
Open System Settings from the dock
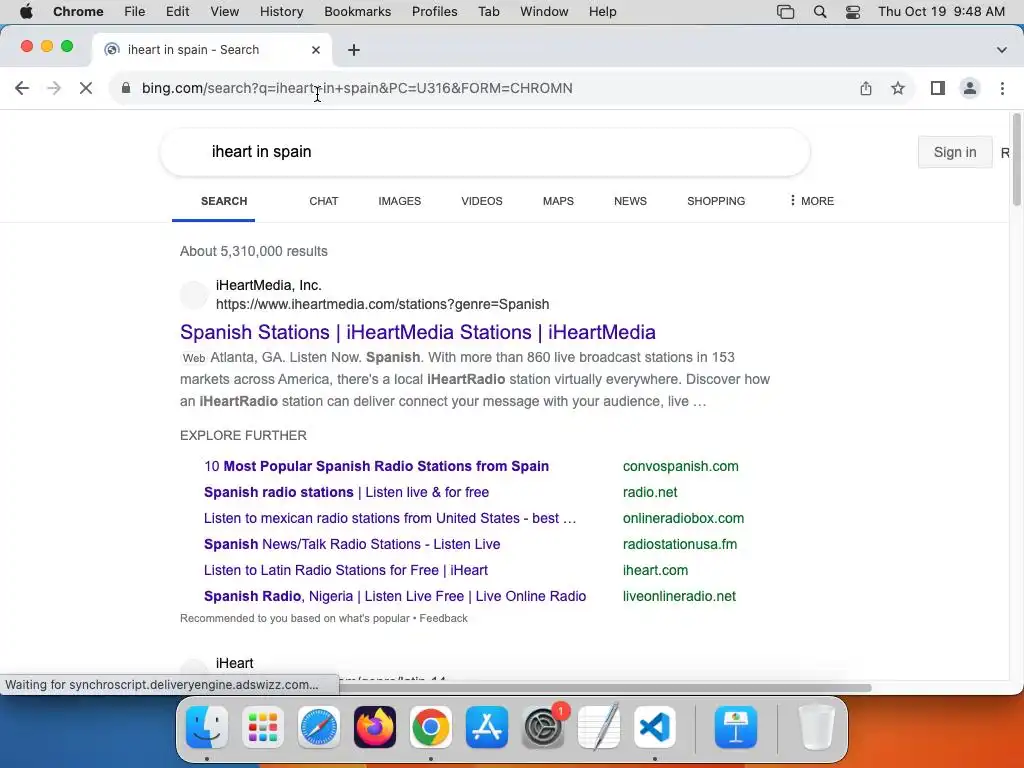point(543,727)
